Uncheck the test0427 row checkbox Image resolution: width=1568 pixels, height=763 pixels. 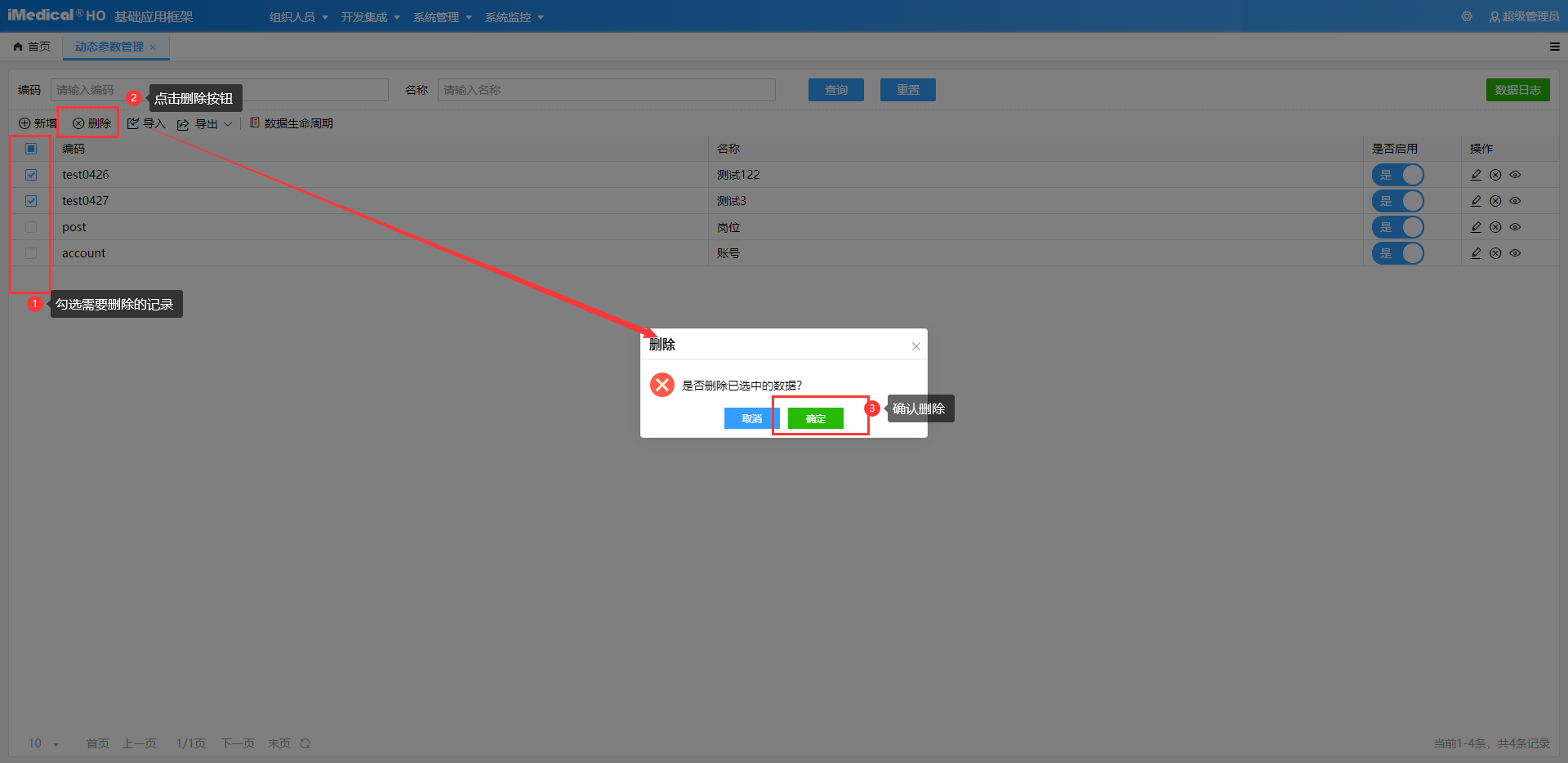(31, 201)
